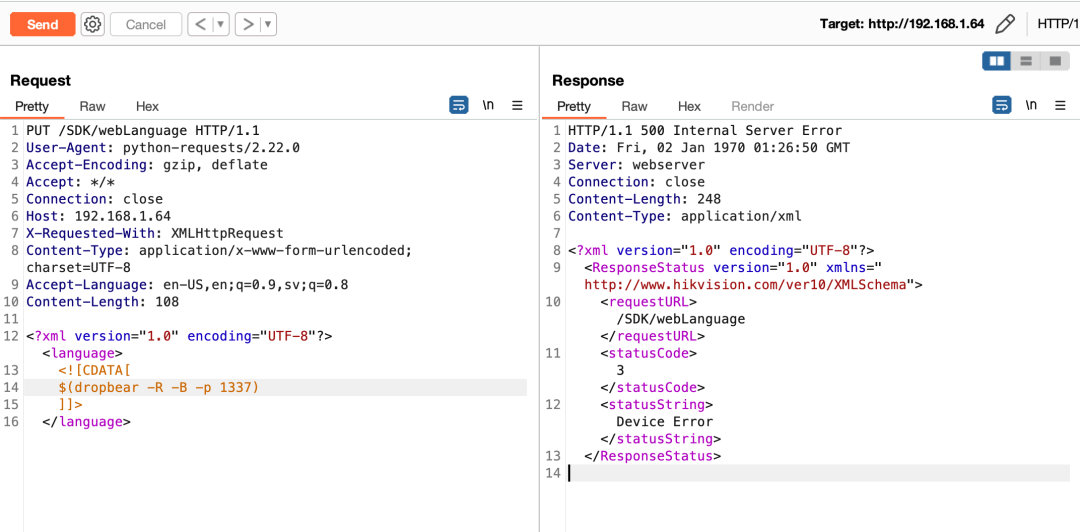Click the Host: 192.168.1.64 header
This screenshot has width=1080, height=532.
point(98,216)
